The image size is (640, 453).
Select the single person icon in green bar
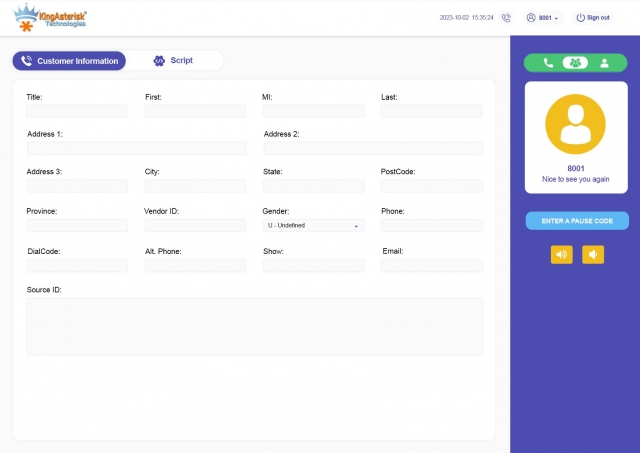pos(604,63)
